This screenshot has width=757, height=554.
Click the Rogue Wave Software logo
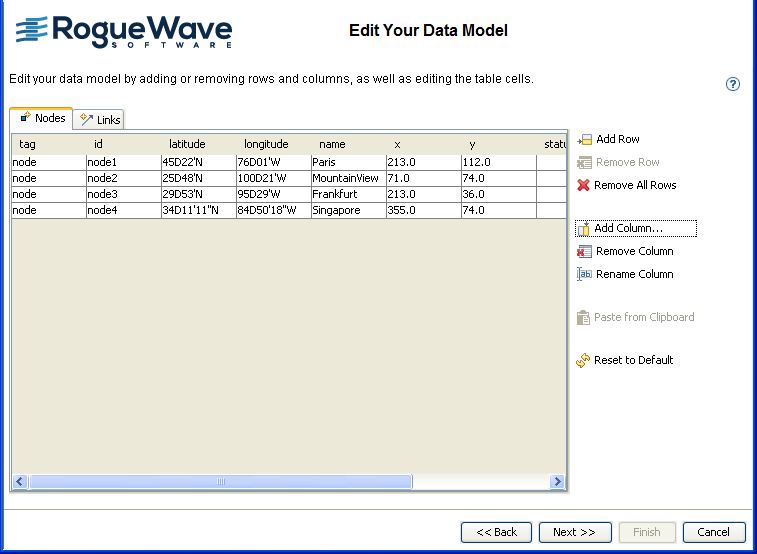point(124,32)
